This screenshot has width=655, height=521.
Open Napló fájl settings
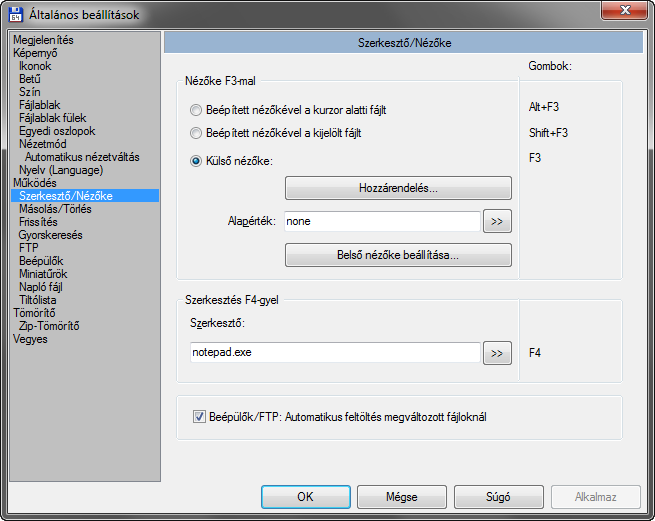click(41, 287)
